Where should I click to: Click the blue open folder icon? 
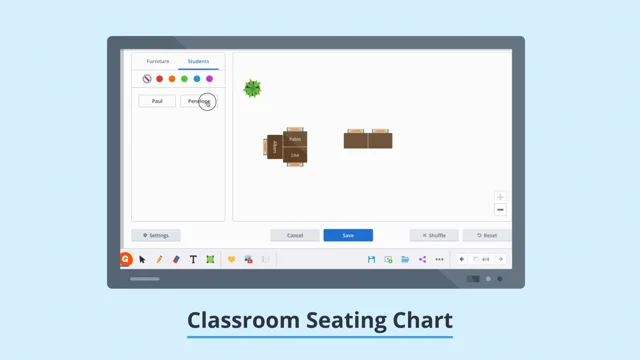[x=405, y=259]
